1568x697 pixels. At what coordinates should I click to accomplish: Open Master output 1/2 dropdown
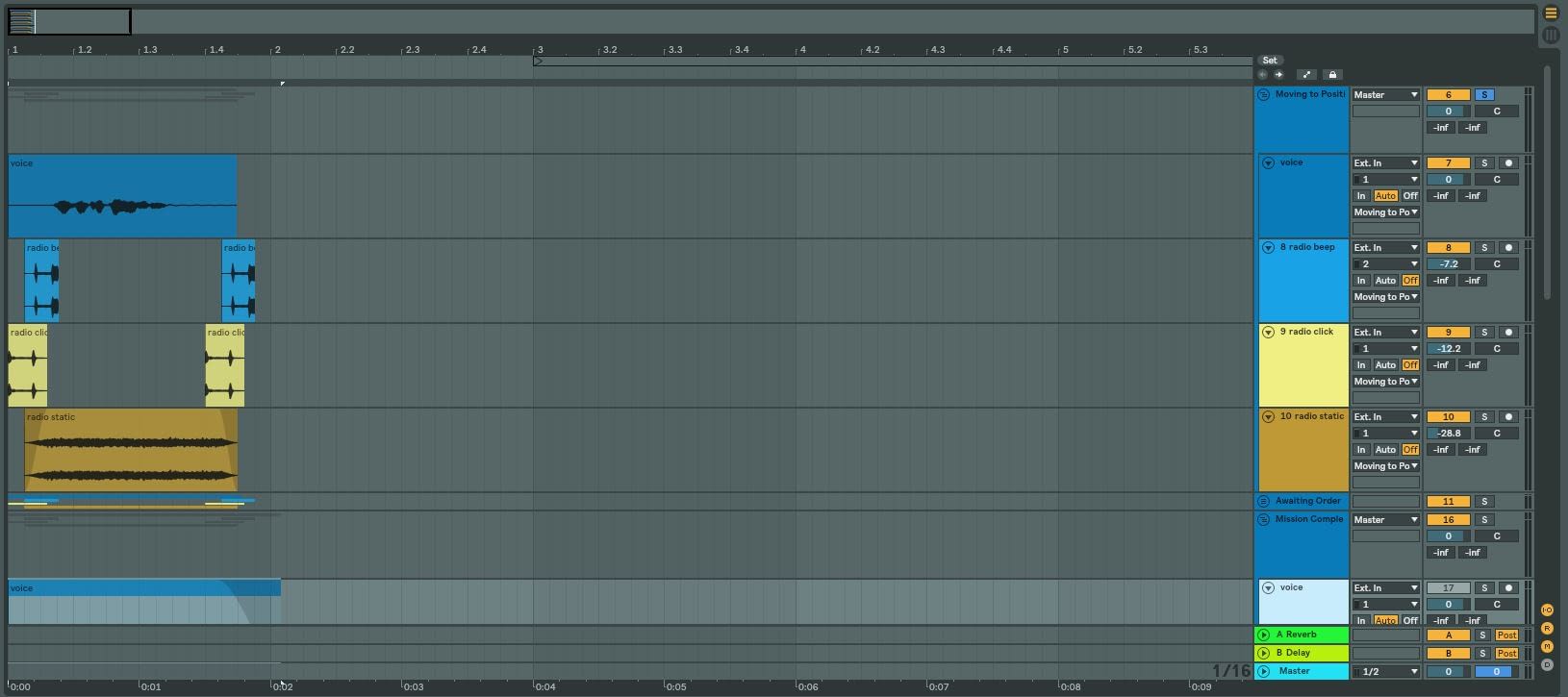click(1386, 672)
